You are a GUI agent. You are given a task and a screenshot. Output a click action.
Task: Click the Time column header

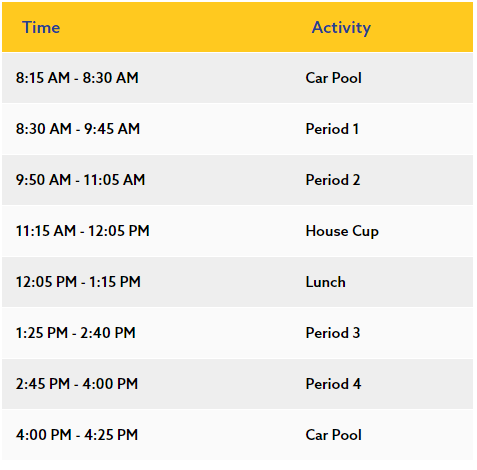[41, 27]
